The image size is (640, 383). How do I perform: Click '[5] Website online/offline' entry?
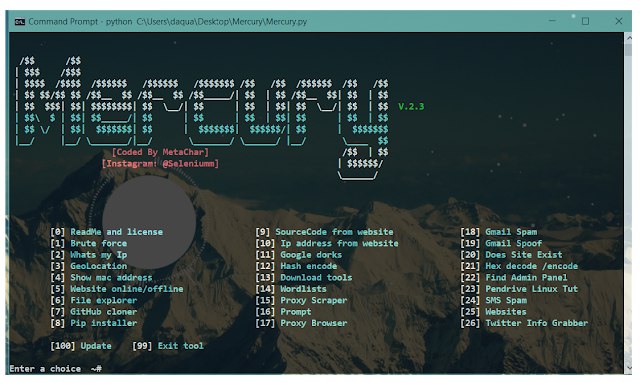(117, 289)
